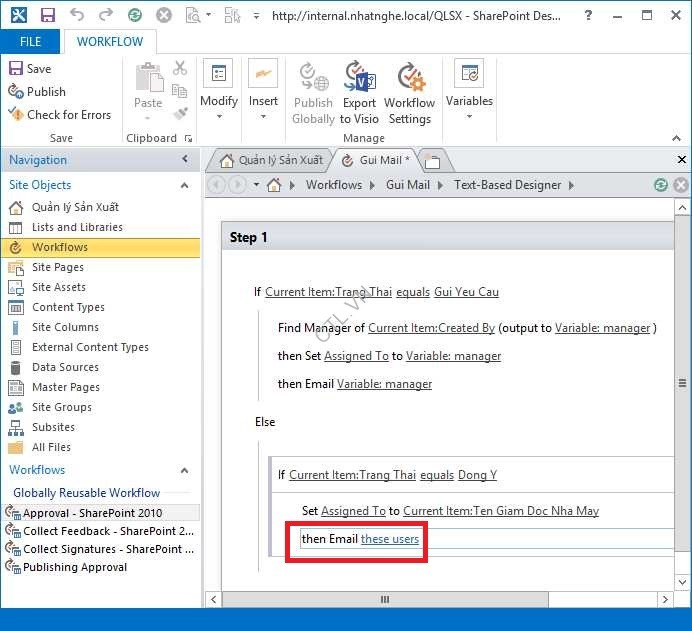The image size is (692, 631).
Task: Run Check for Errors on the workflow
Action: (59, 114)
